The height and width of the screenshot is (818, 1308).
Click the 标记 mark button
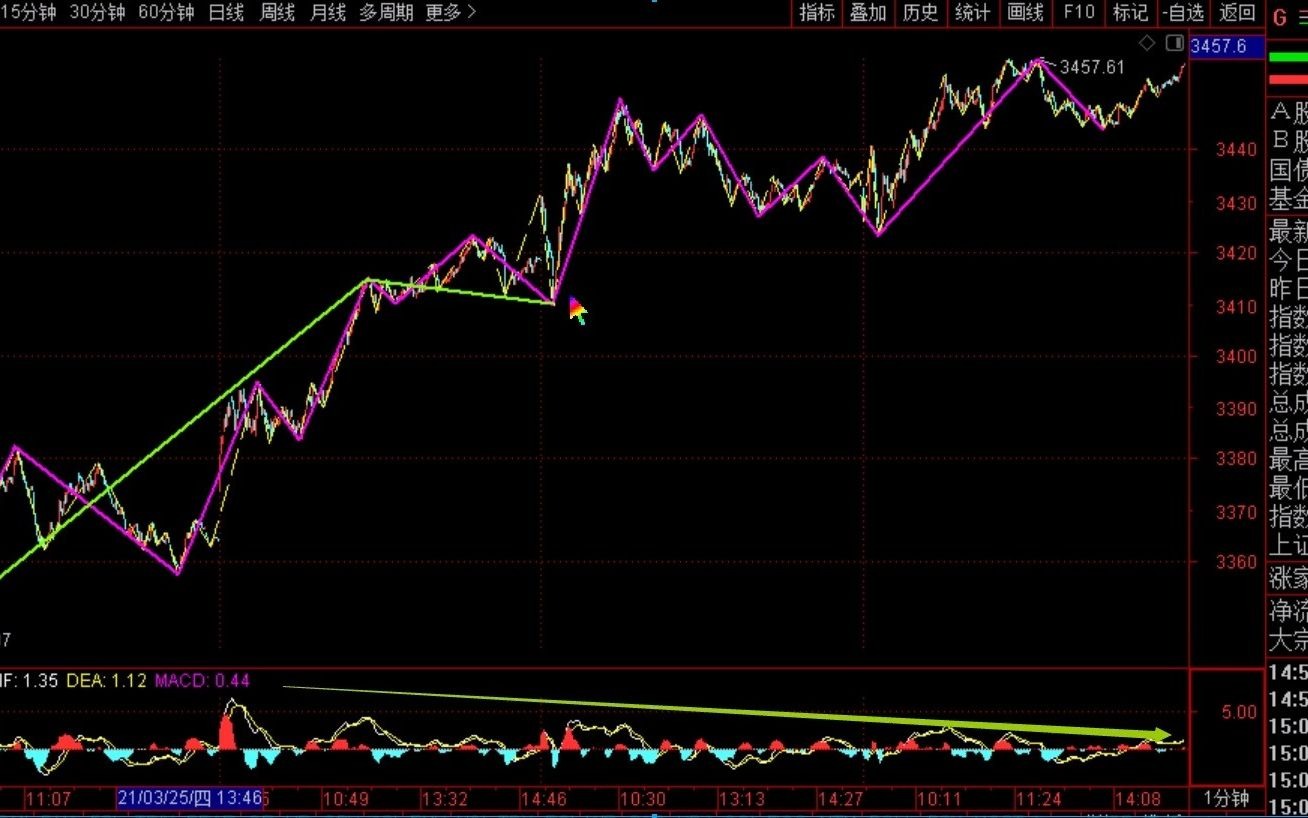[1130, 13]
